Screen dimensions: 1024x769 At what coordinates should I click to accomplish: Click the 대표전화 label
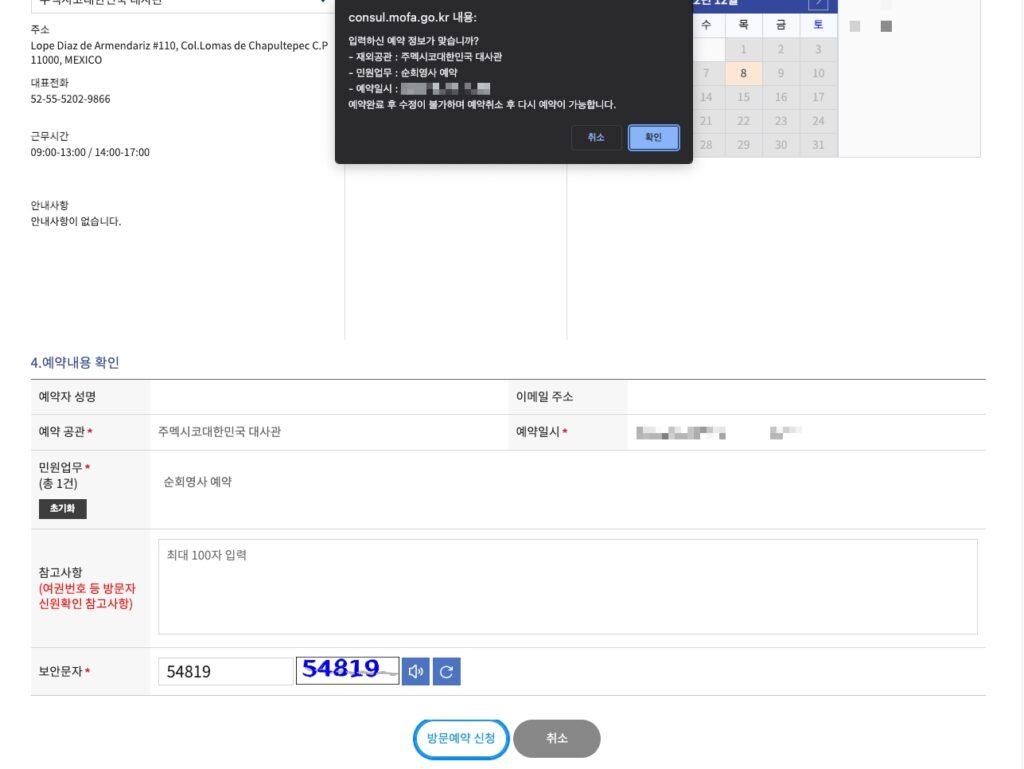pos(50,83)
